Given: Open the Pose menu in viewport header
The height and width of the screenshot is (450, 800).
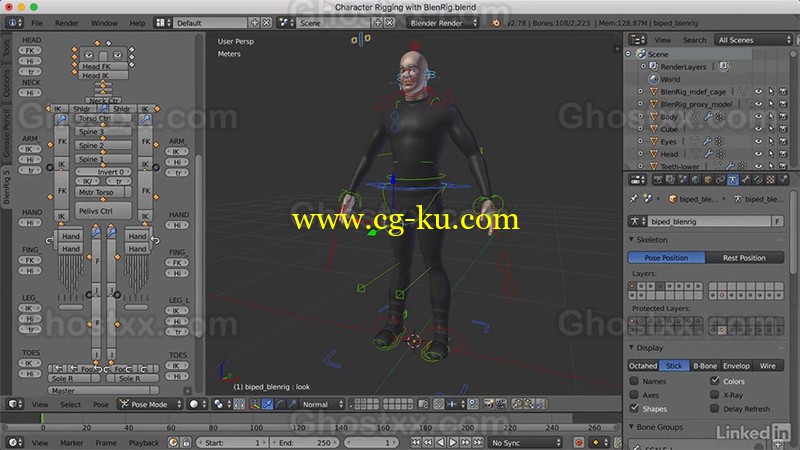Looking at the screenshot, I should [x=101, y=404].
